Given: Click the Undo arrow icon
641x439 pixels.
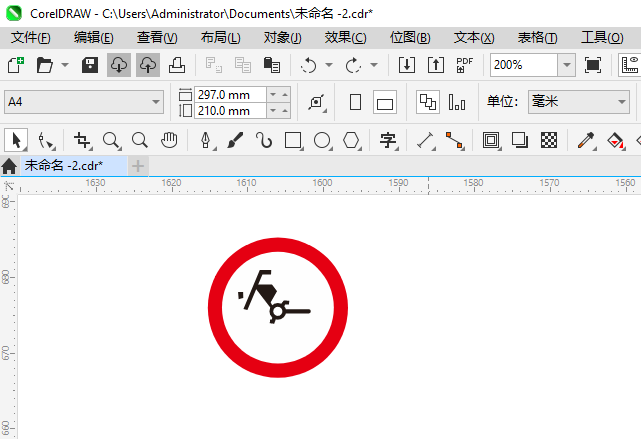Looking at the screenshot, I should pyautogui.click(x=309, y=65).
